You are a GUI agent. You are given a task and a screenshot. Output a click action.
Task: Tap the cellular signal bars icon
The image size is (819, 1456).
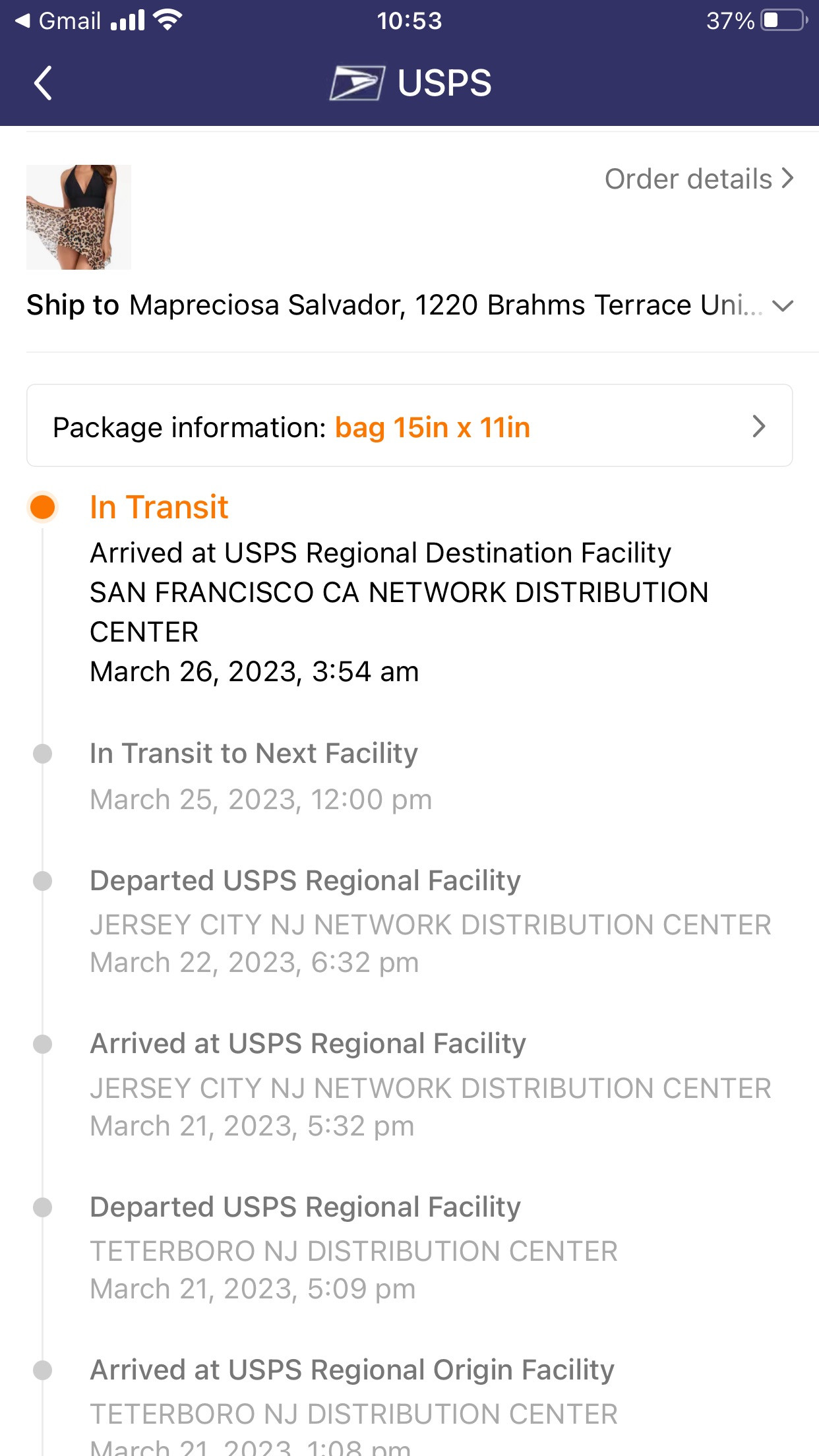coord(128,20)
